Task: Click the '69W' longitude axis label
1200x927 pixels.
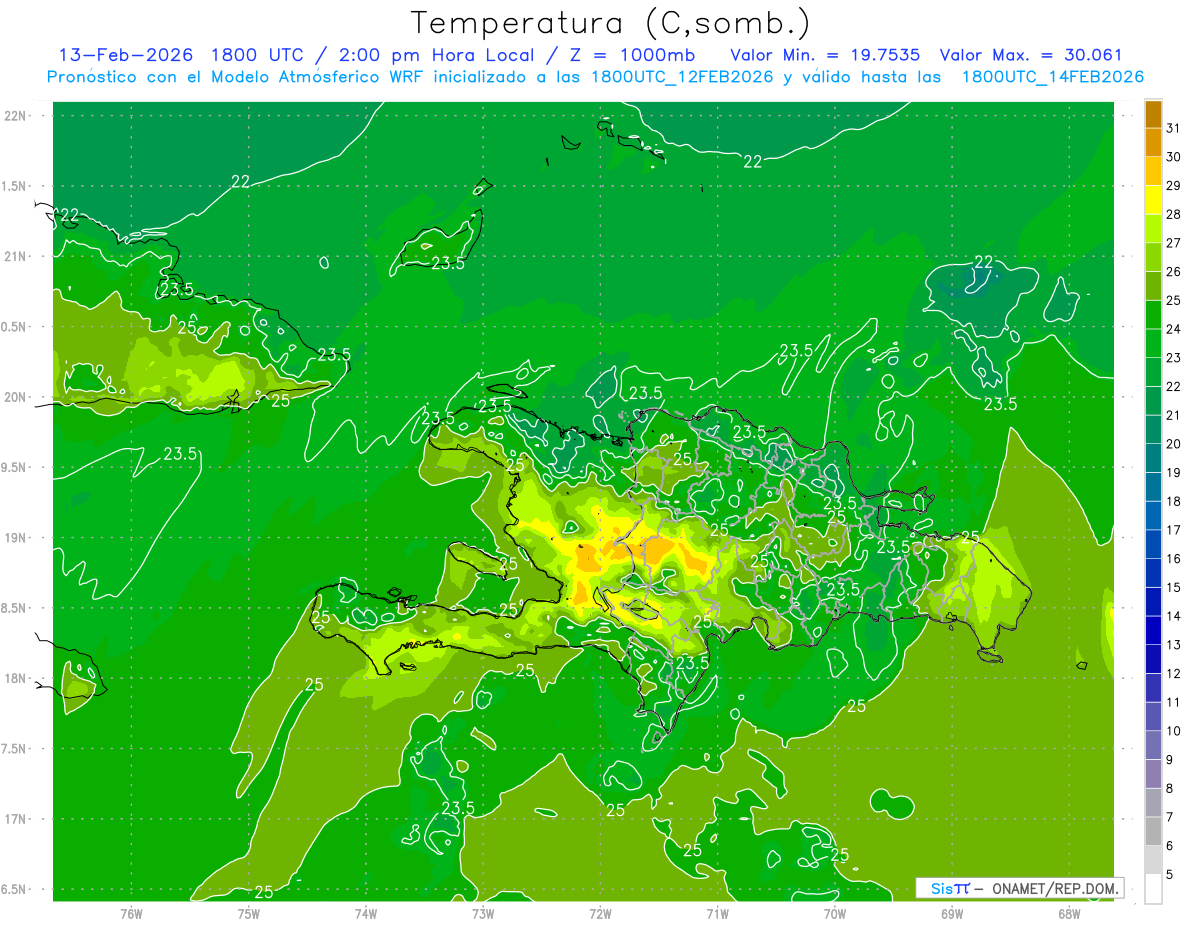Action: 952,914
